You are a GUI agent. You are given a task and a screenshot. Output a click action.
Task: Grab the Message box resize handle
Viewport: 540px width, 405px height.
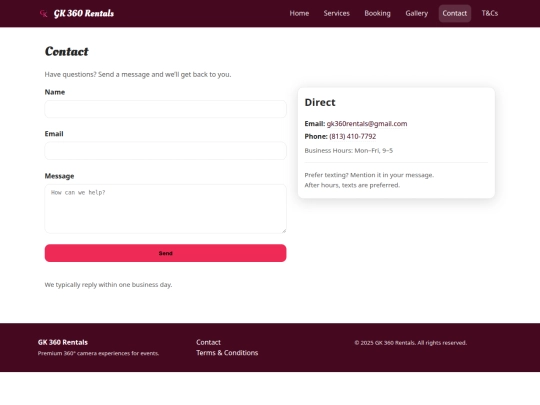(284, 231)
